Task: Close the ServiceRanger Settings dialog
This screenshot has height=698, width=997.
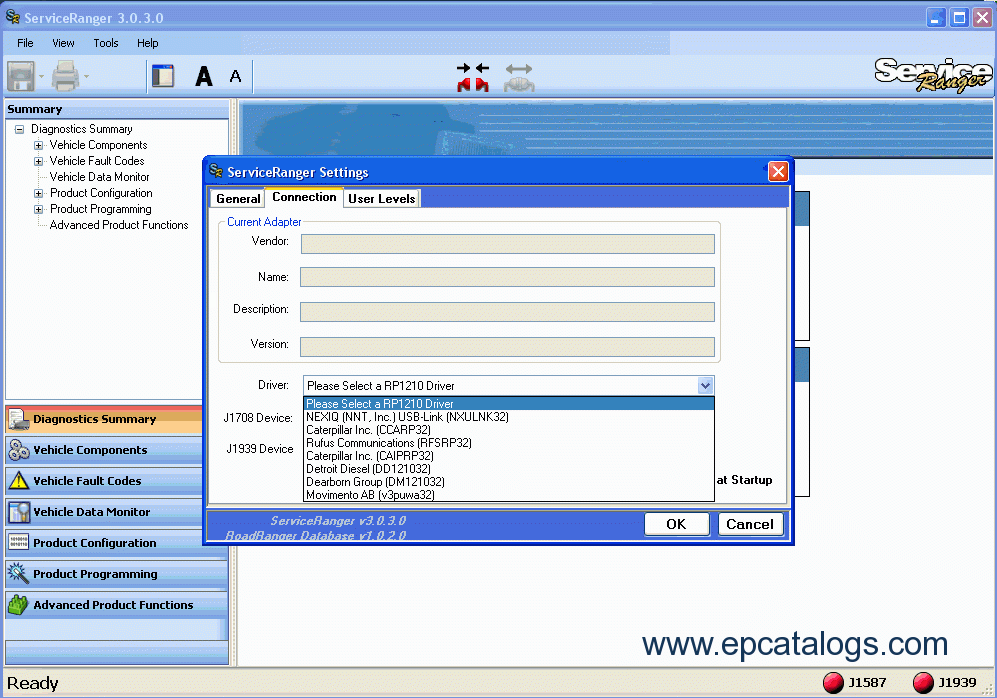Action: click(x=778, y=172)
